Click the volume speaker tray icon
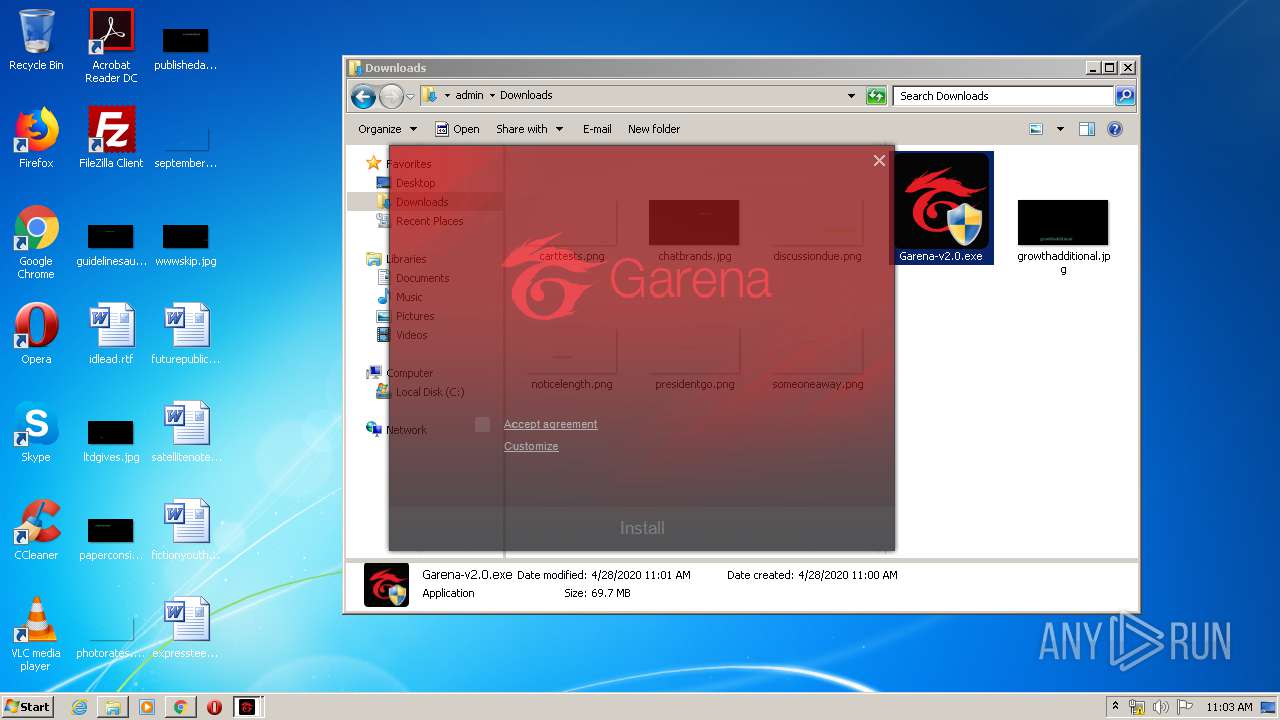The height and width of the screenshot is (720, 1280). pyautogui.click(x=1160, y=707)
